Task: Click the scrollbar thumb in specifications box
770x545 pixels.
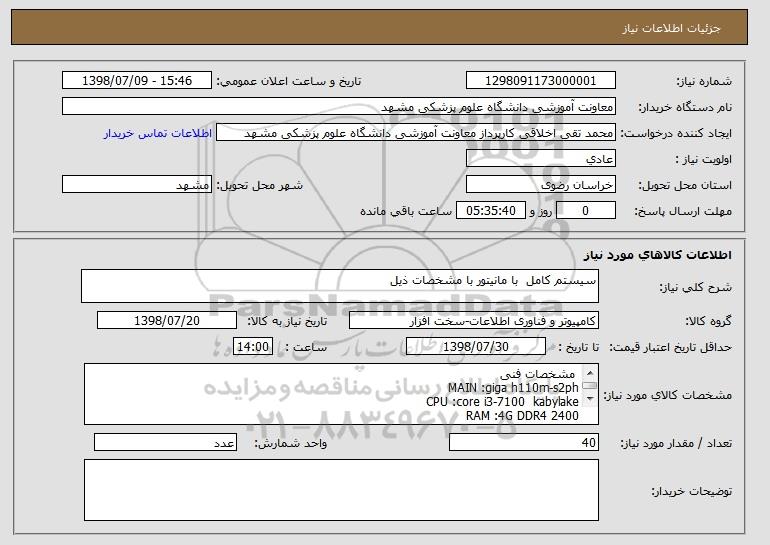Action: pyautogui.click(x=590, y=386)
